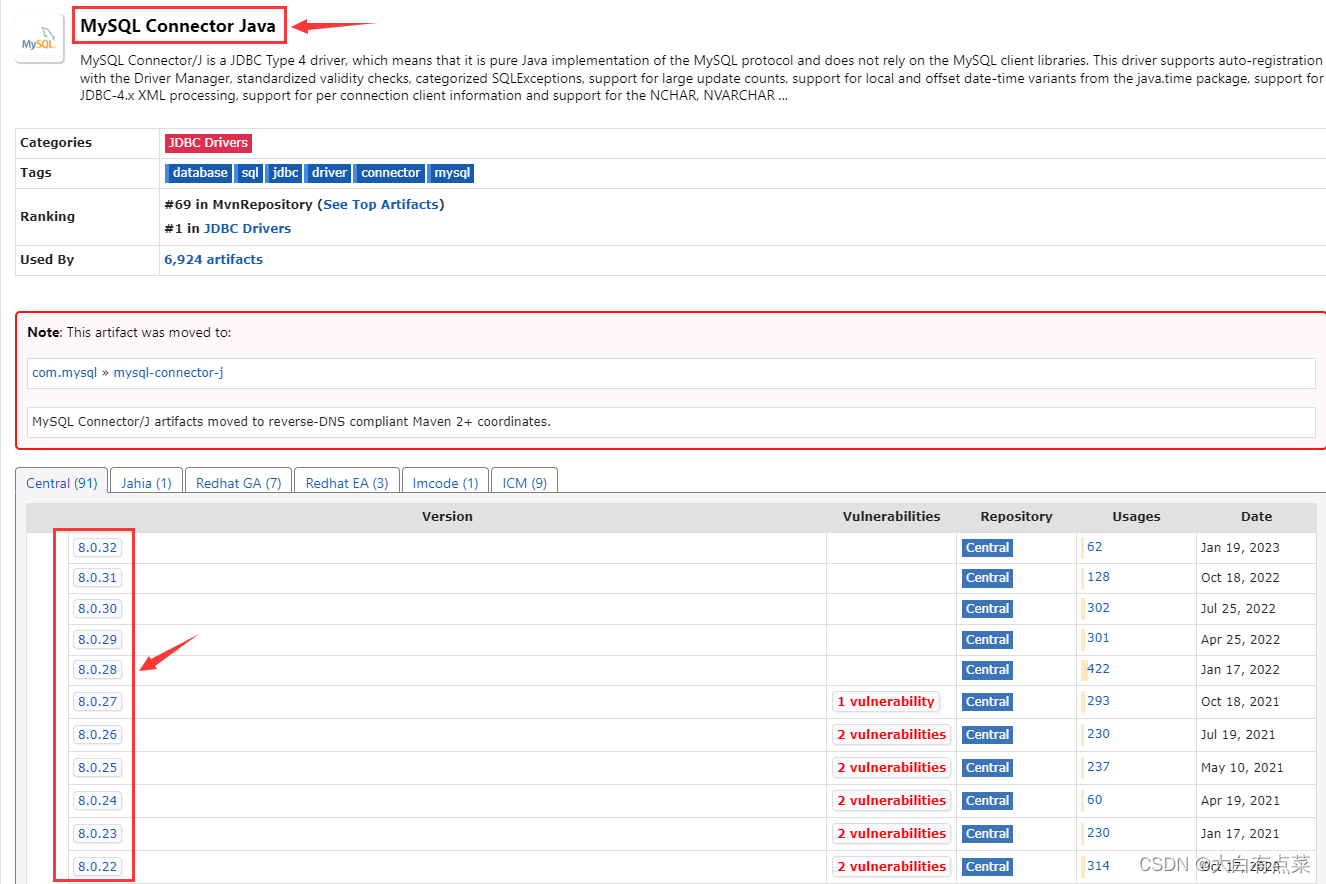The width and height of the screenshot is (1326, 884).
Task: Open Central repository badge for 8.0.29
Action: pyautogui.click(x=987, y=640)
